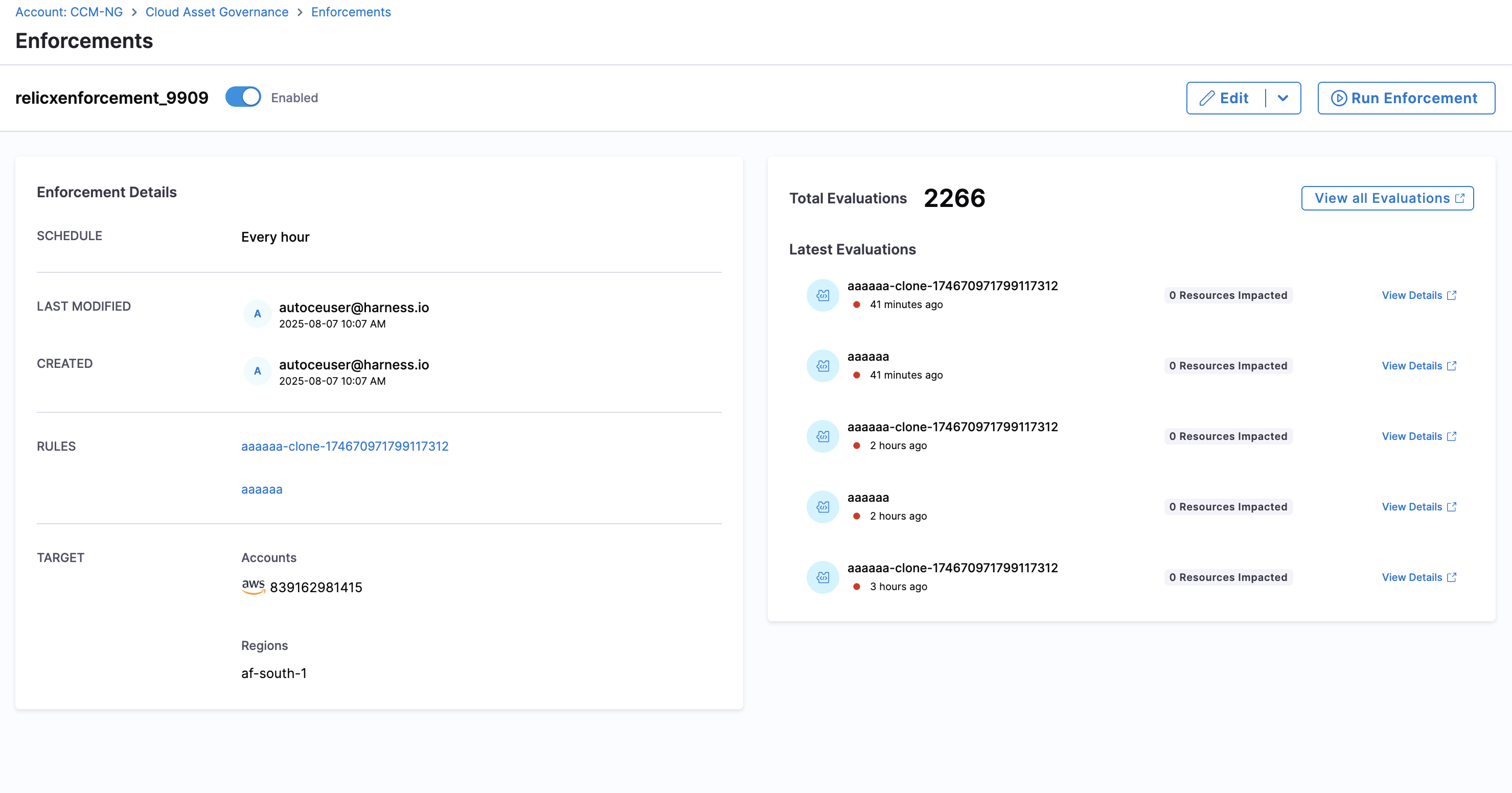This screenshot has width=1512, height=793.
Task: Click the Created user avatar
Action: click(x=257, y=370)
